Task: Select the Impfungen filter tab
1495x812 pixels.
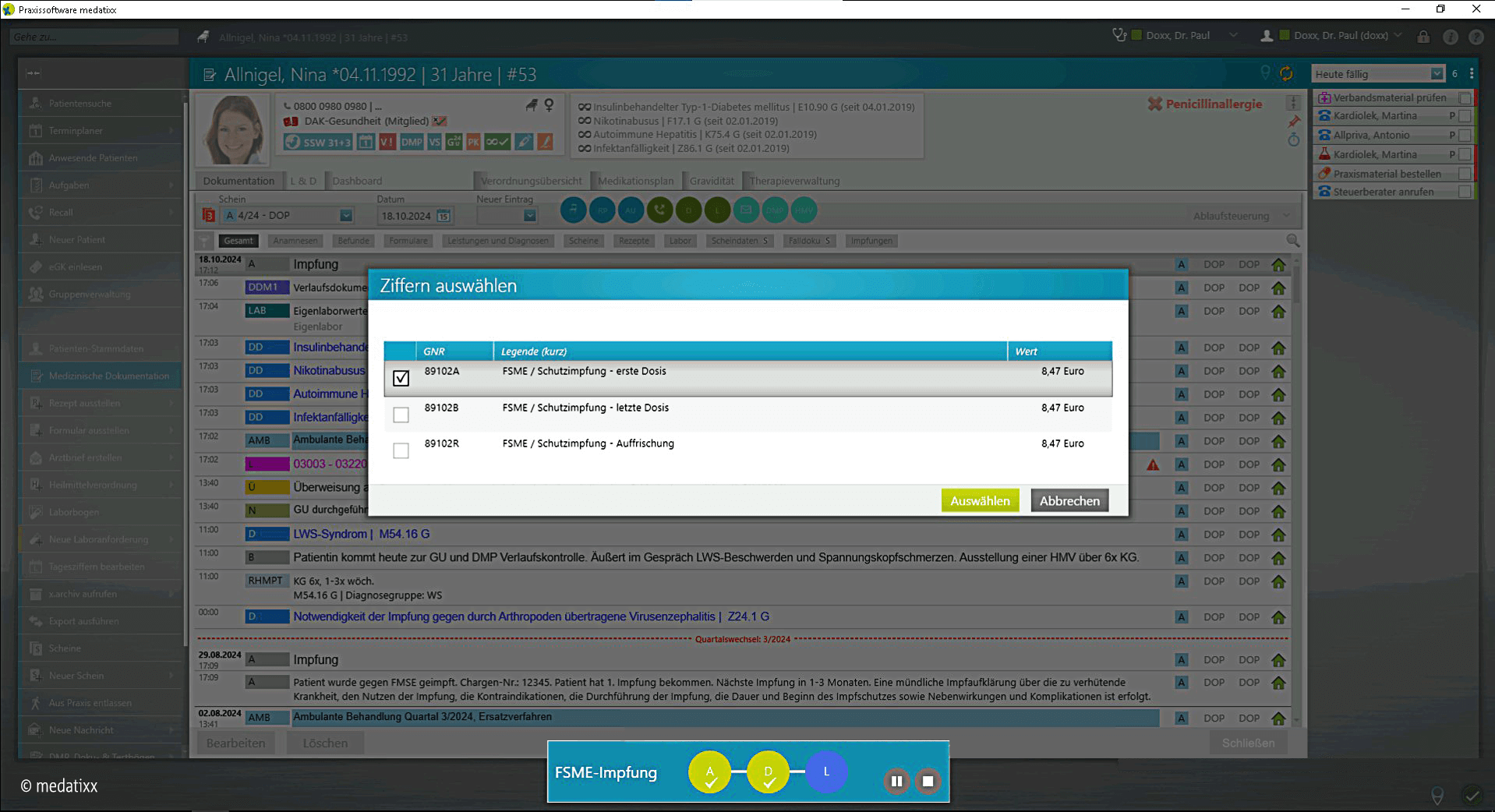Action: point(871,241)
